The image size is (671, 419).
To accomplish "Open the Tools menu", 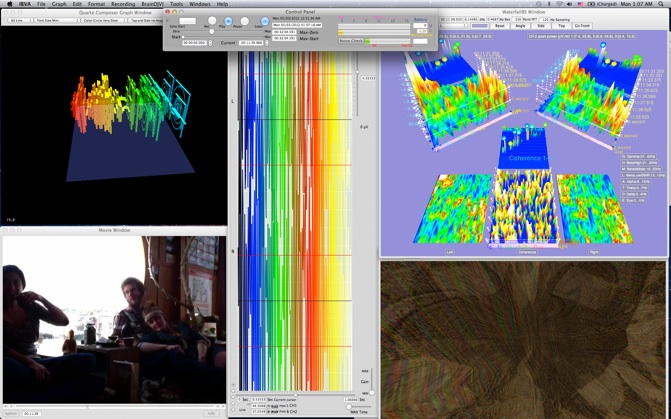I will (176, 4).
